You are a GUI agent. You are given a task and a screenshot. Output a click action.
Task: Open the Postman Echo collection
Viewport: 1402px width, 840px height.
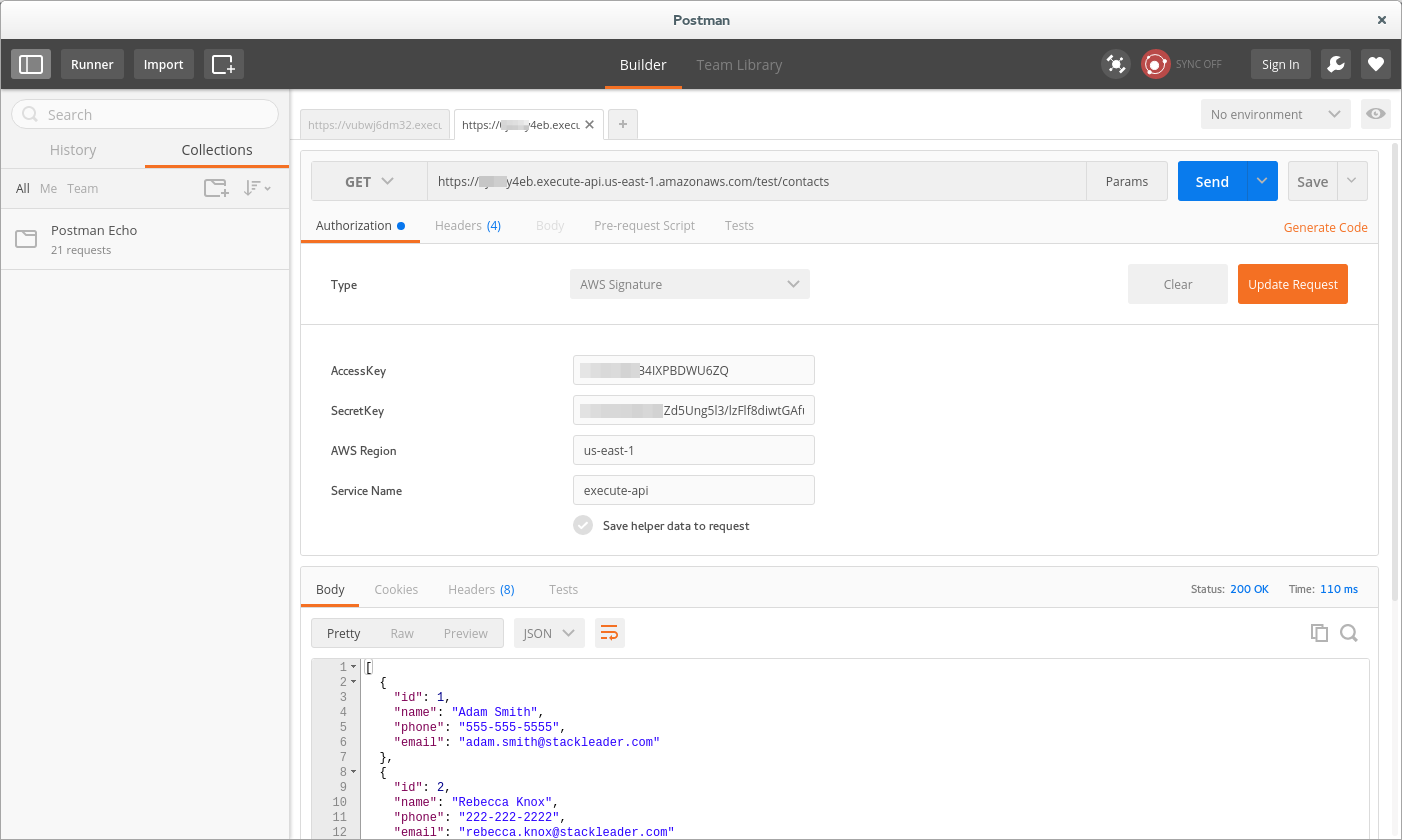pos(145,239)
